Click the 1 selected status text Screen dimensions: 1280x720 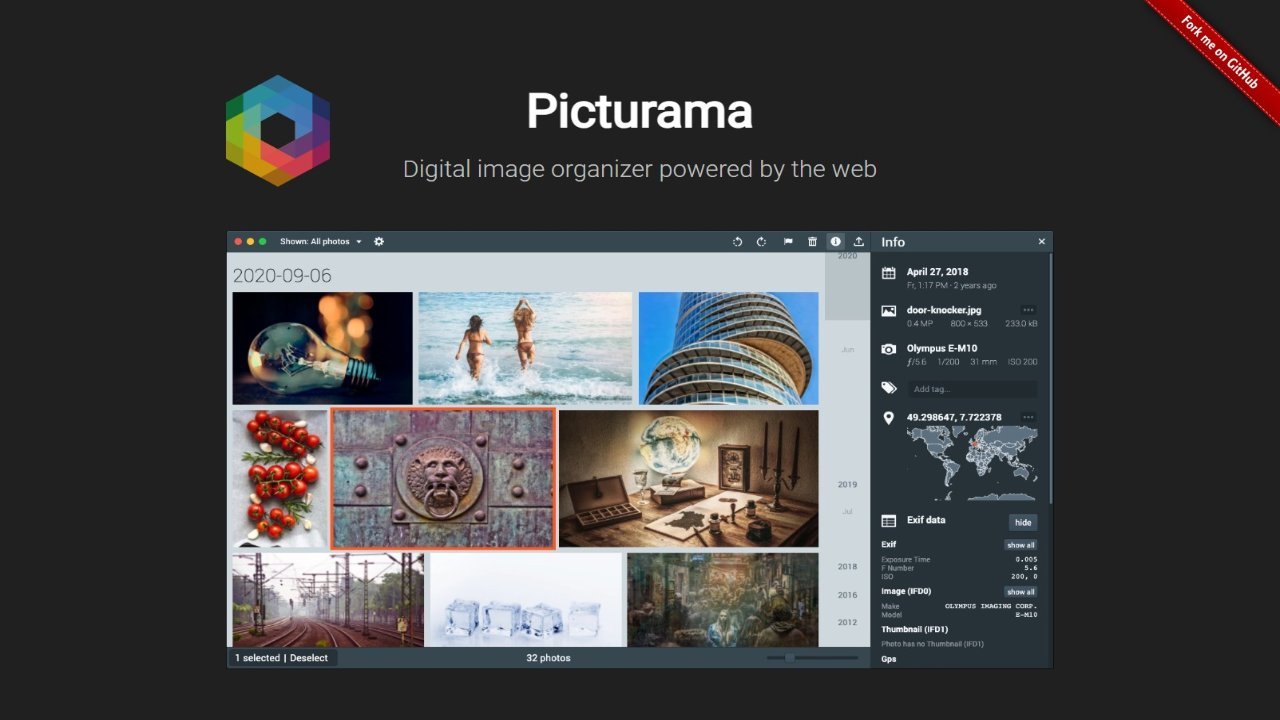[257, 658]
